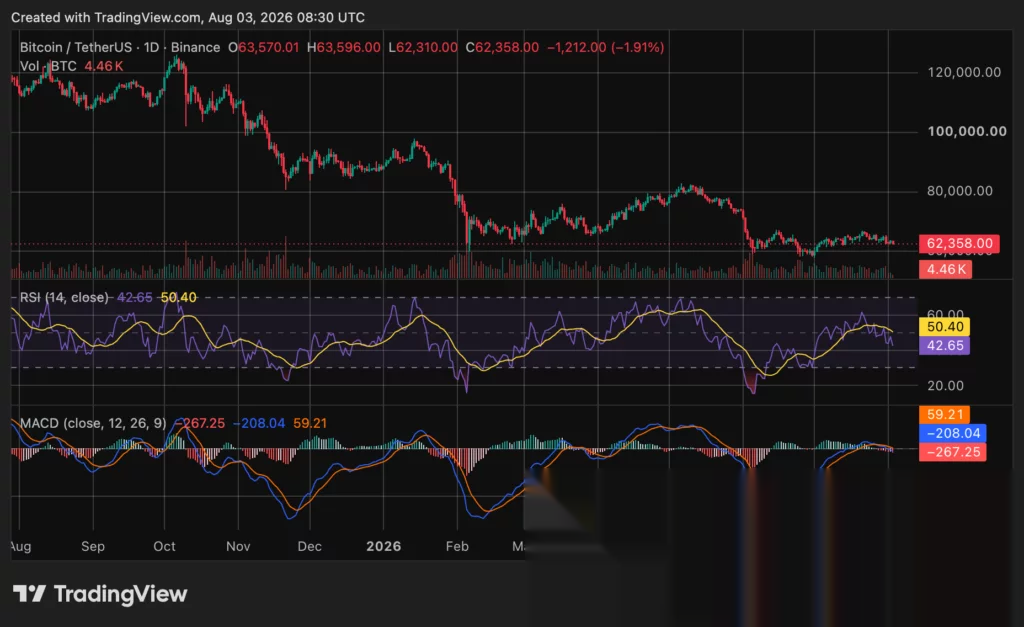Click the yellow 50.40 RSI legend value

coord(178,298)
